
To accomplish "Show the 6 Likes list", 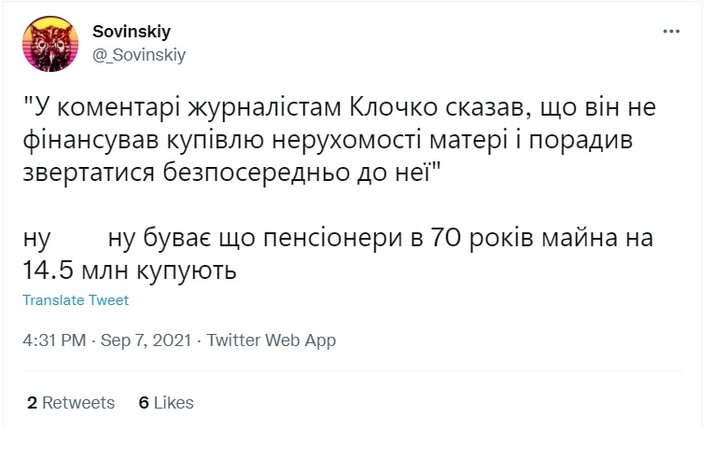I will 166,403.
